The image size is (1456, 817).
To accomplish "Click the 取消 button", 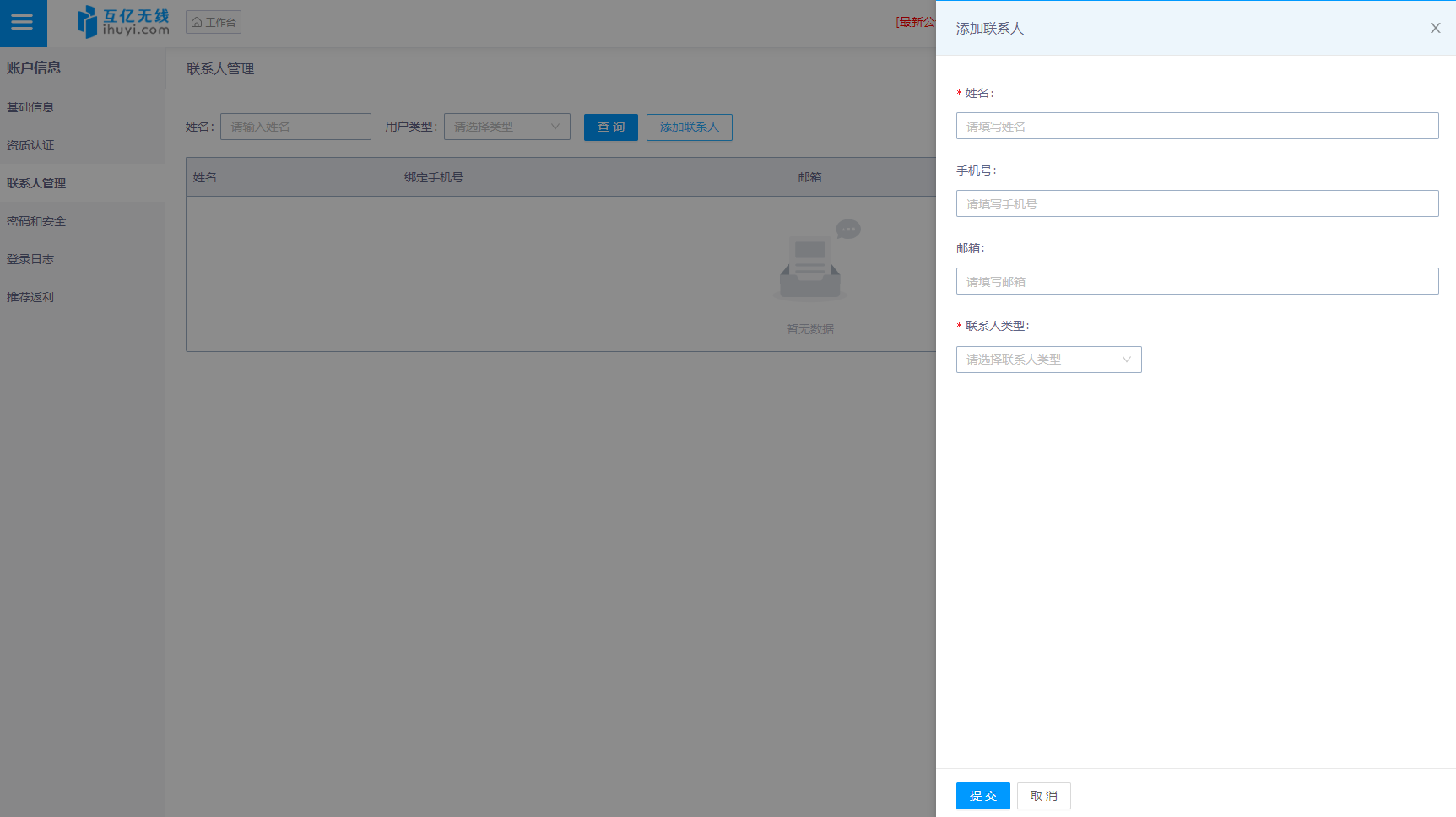I will point(1043,796).
